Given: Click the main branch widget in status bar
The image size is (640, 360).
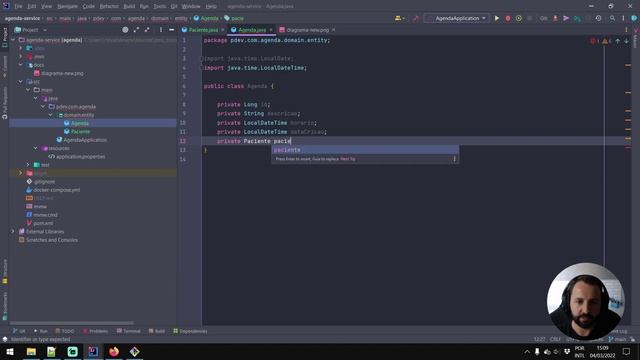Looking at the screenshot, I should coord(617,339).
